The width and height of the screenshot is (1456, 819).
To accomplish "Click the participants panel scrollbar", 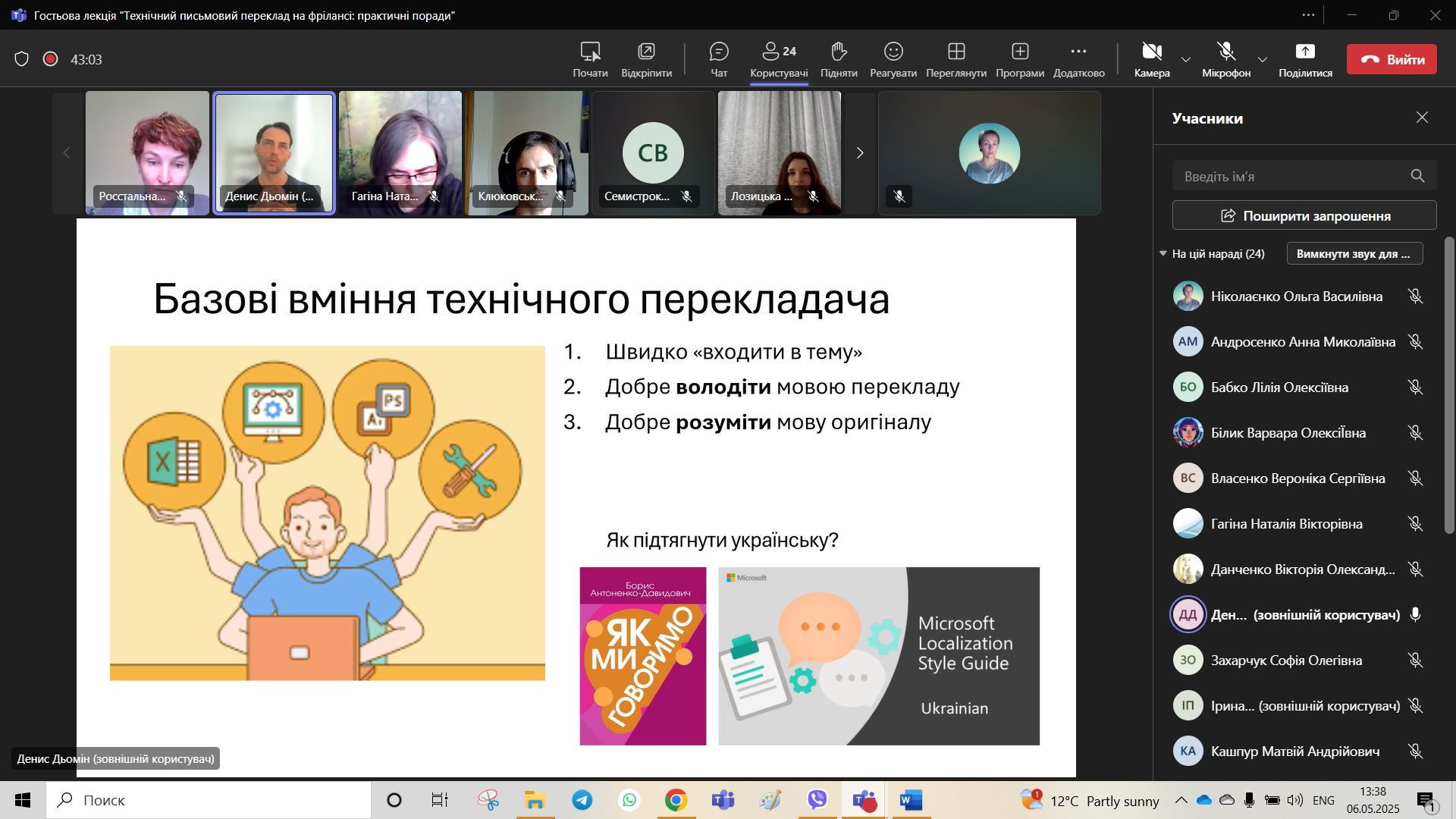I will (x=1449, y=385).
